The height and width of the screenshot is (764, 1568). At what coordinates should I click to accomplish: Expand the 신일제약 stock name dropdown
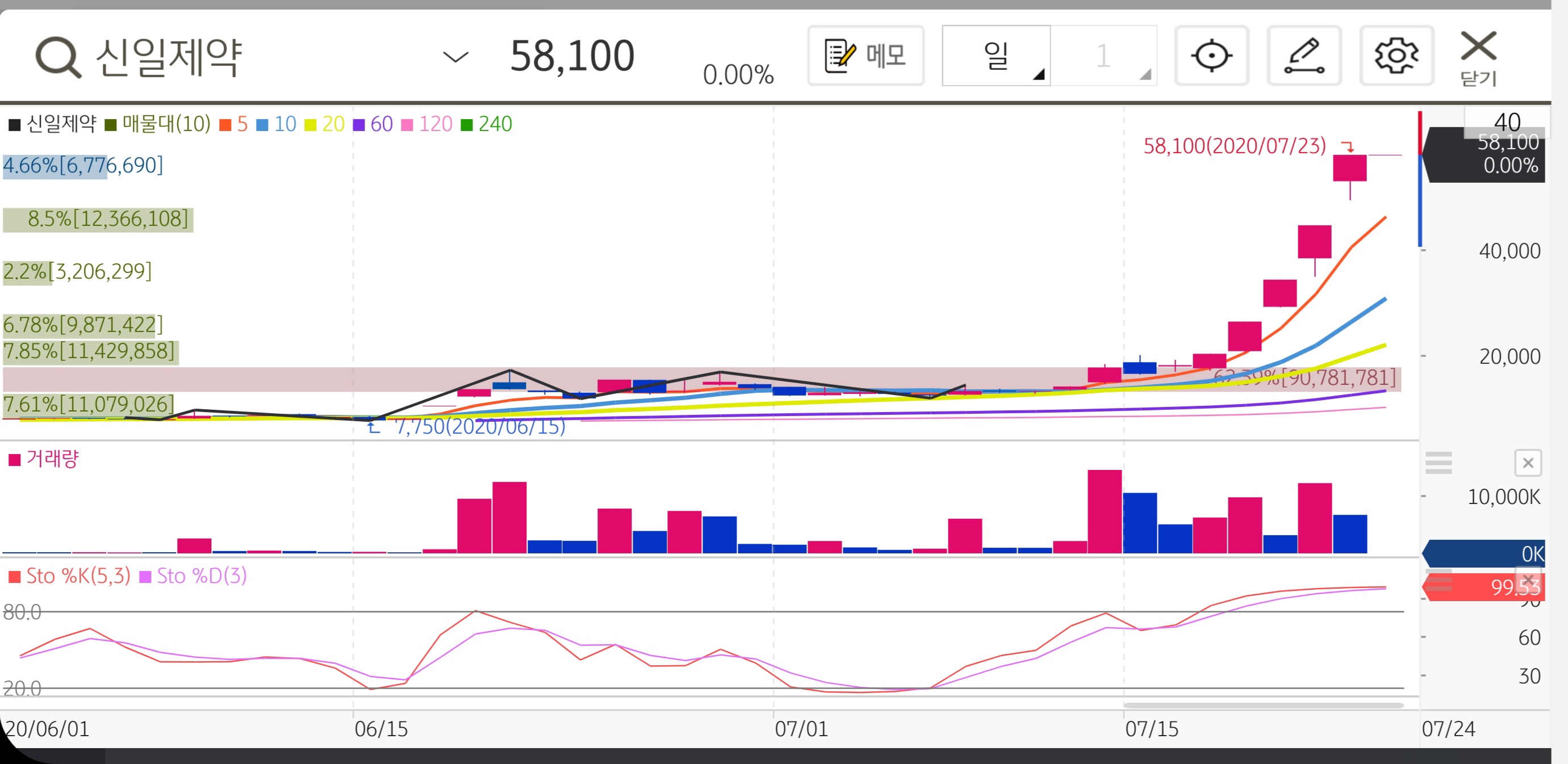point(455,57)
